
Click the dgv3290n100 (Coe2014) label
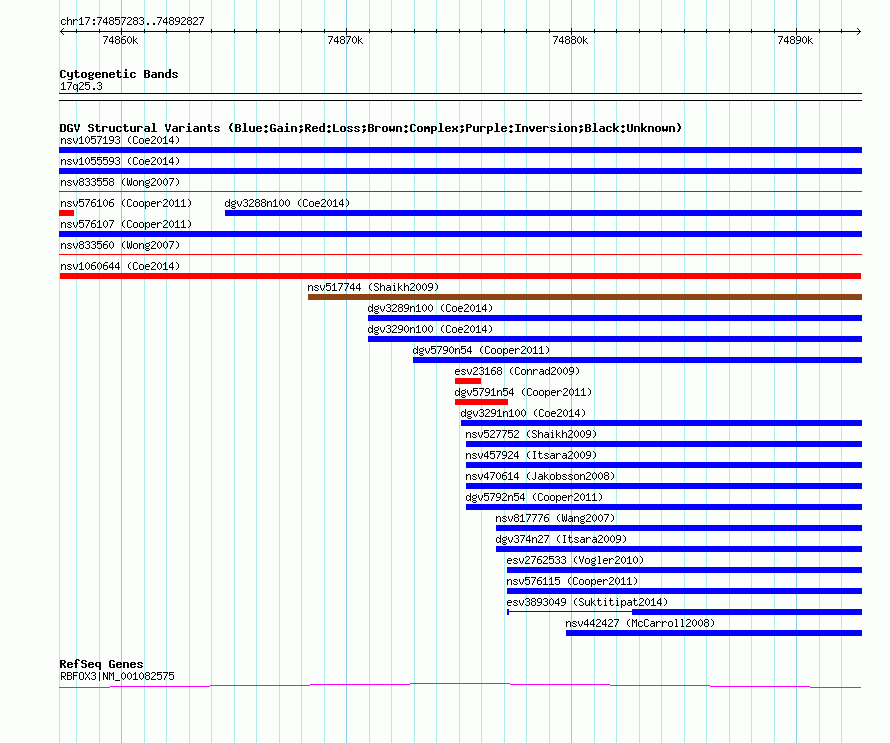point(430,329)
